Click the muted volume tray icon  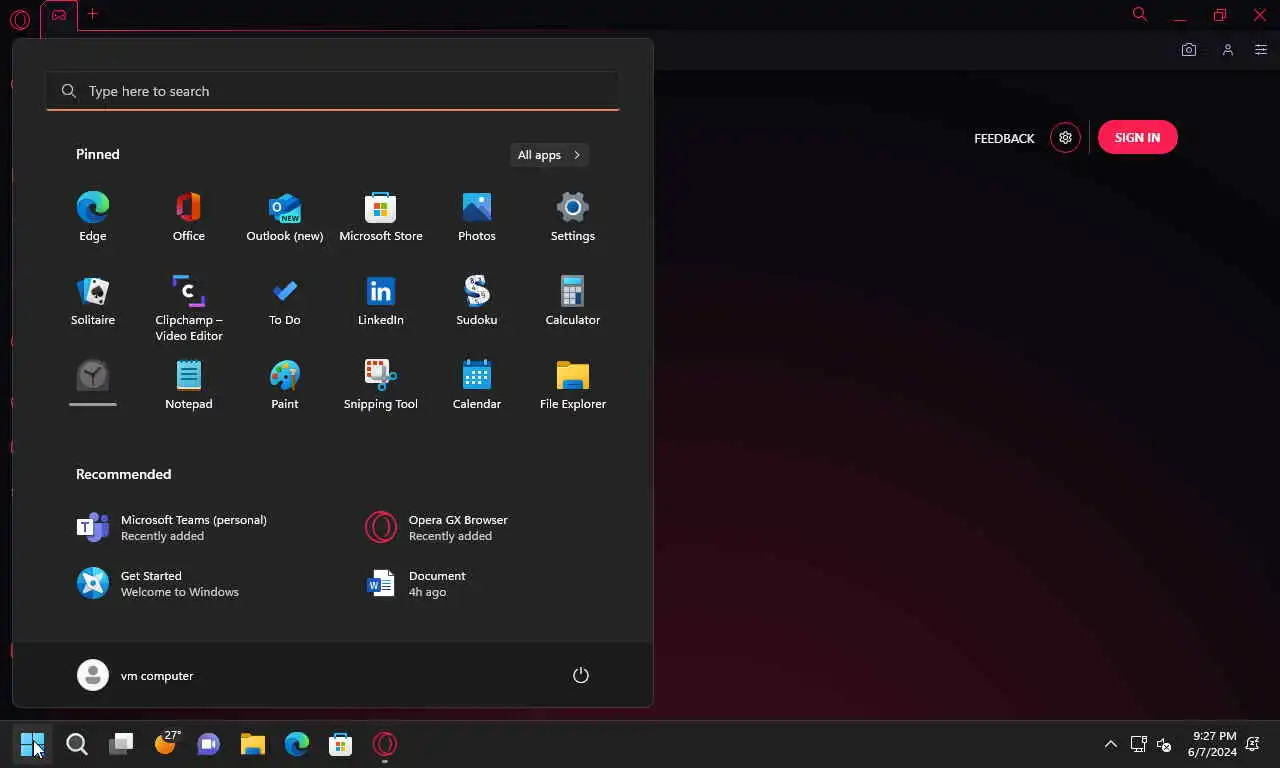click(x=1164, y=744)
